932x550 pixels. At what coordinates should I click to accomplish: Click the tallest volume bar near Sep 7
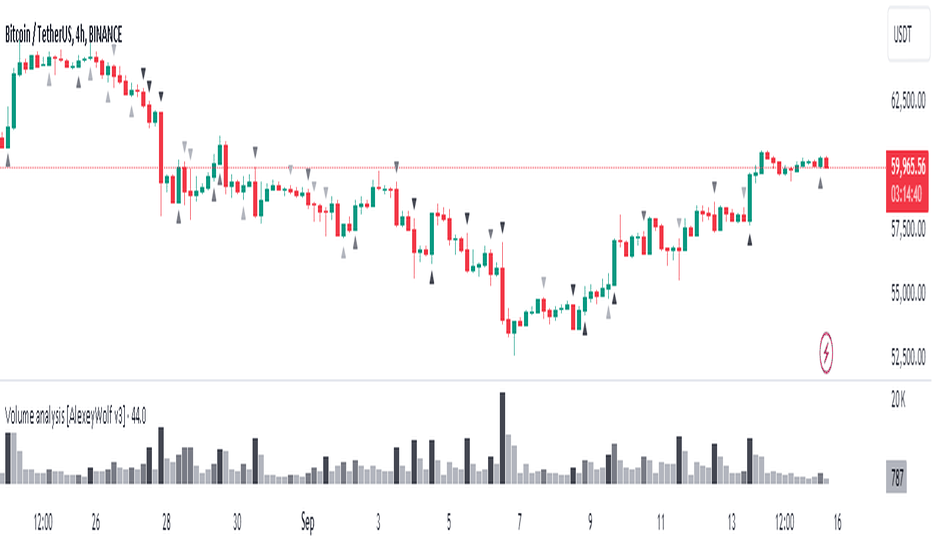pos(502,438)
